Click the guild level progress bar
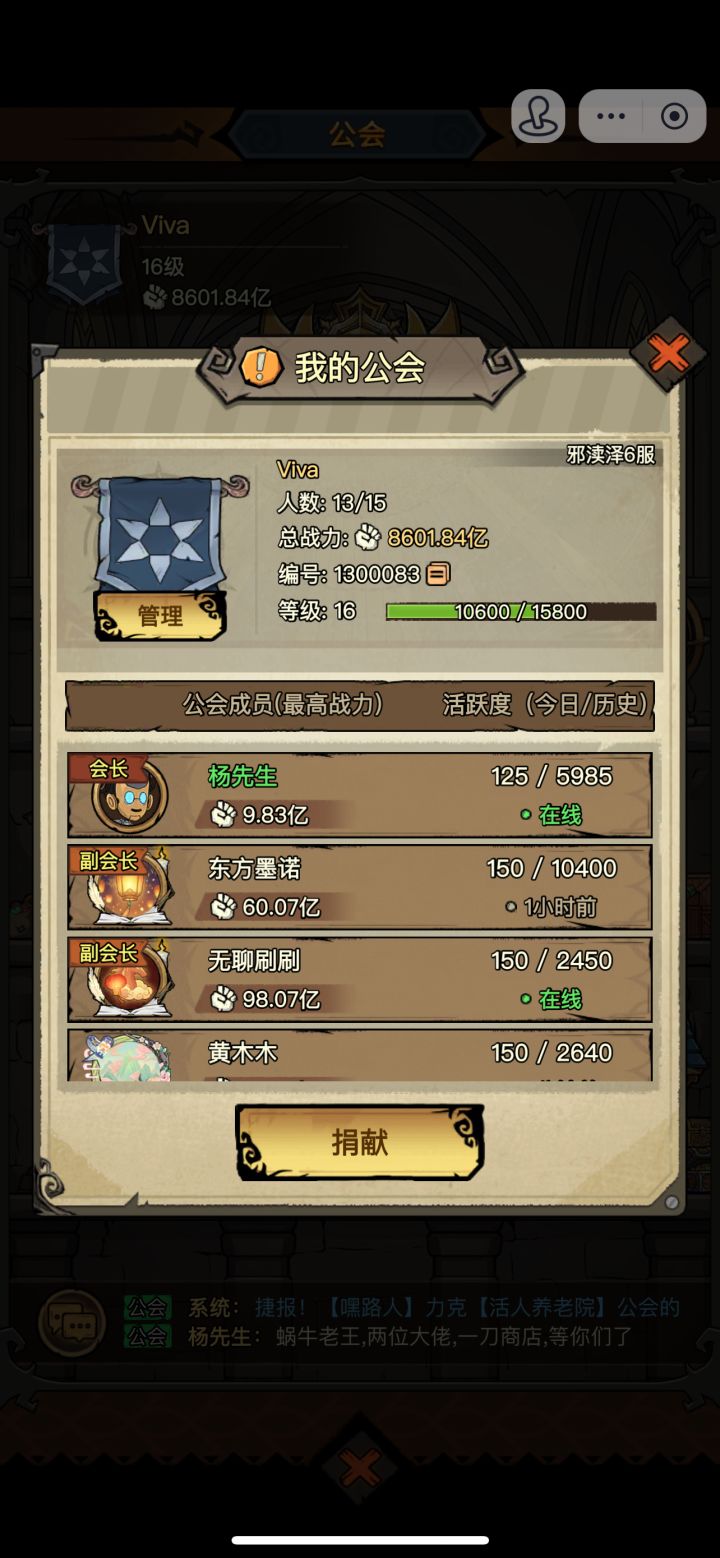Viewport: 720px width, 1558px height. (x=521, y=611)
